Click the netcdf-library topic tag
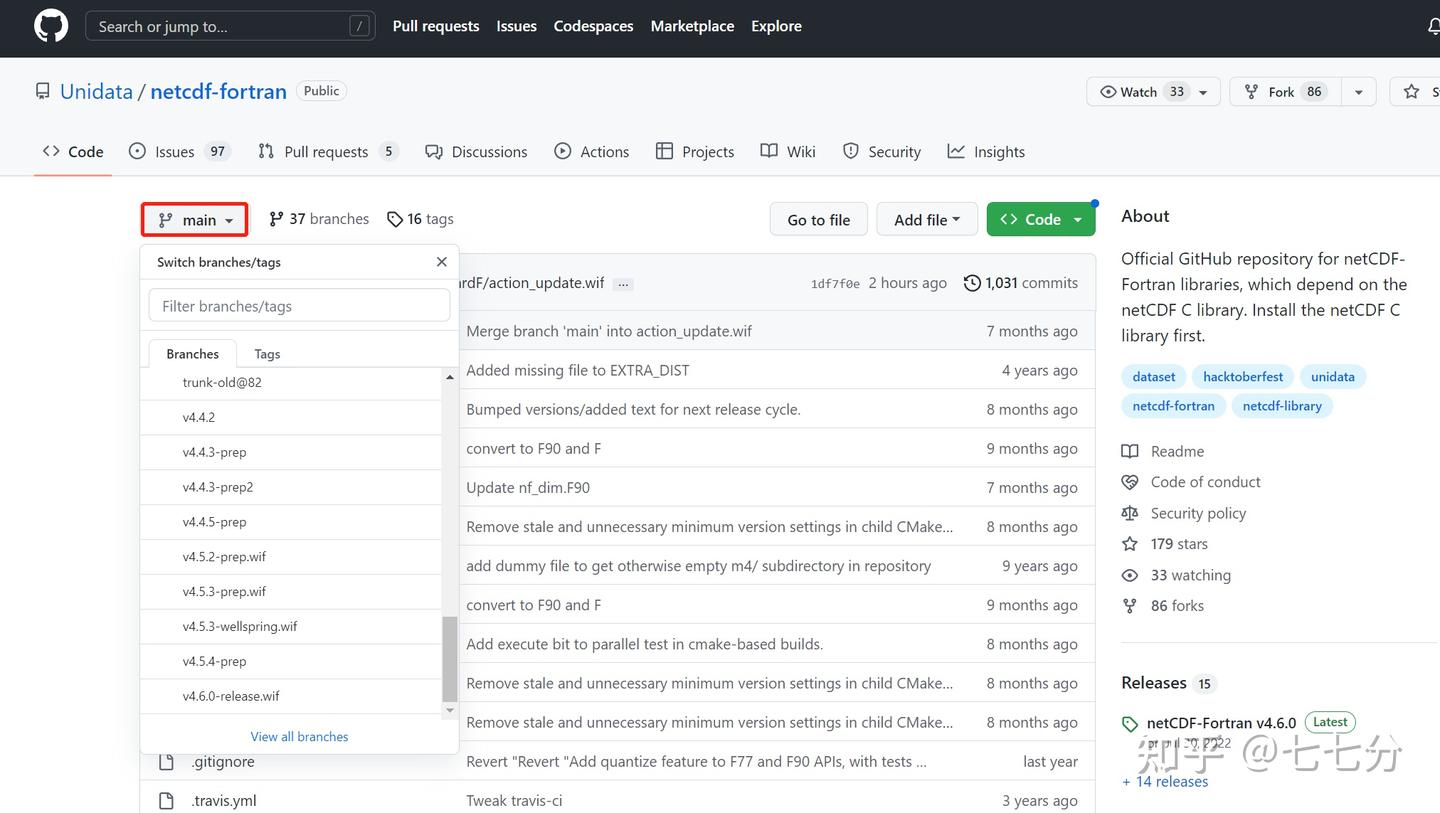This screenshot has height=813, width=1440. coord(1282,406)
